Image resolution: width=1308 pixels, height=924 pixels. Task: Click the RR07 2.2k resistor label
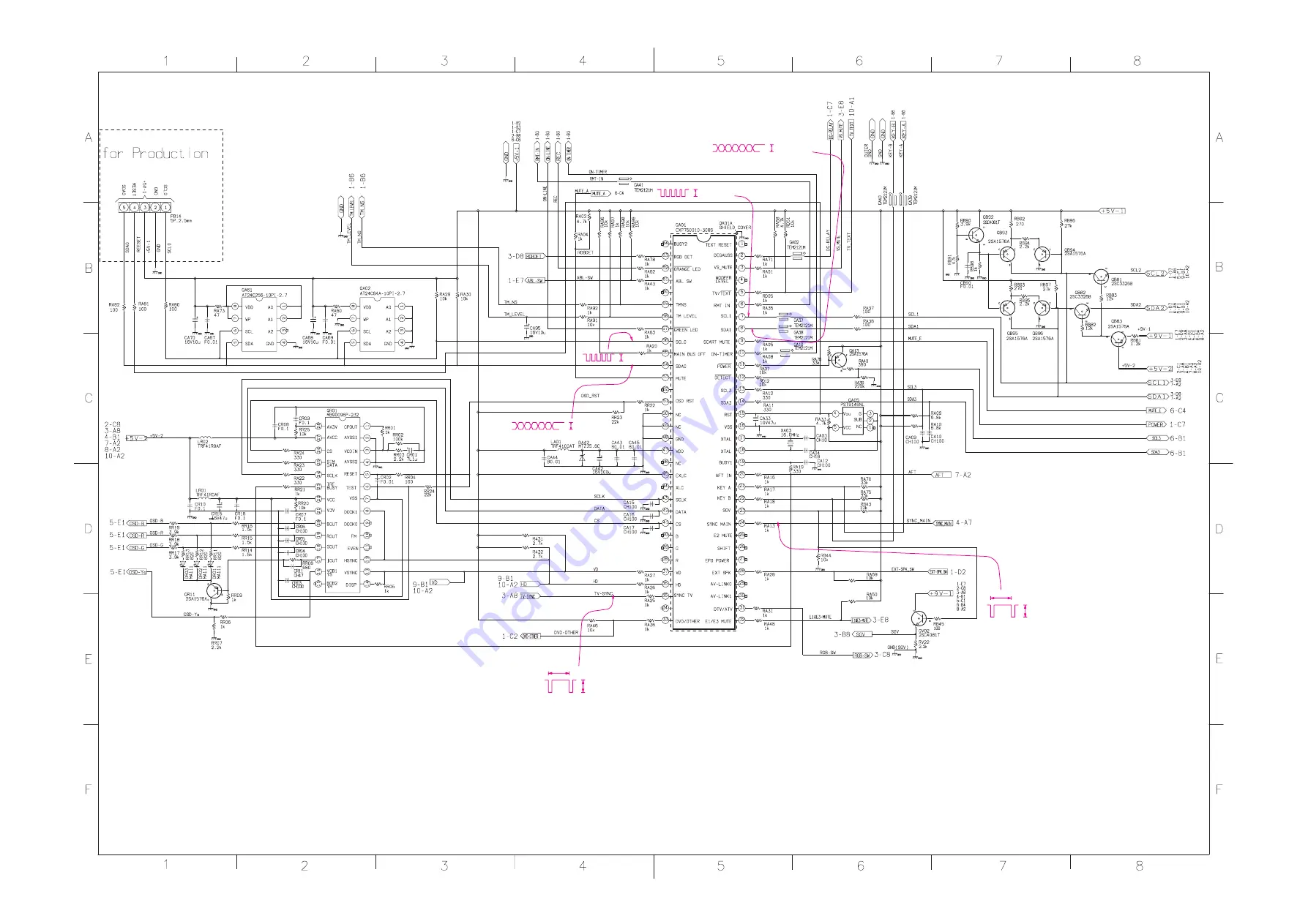point(217,645)
